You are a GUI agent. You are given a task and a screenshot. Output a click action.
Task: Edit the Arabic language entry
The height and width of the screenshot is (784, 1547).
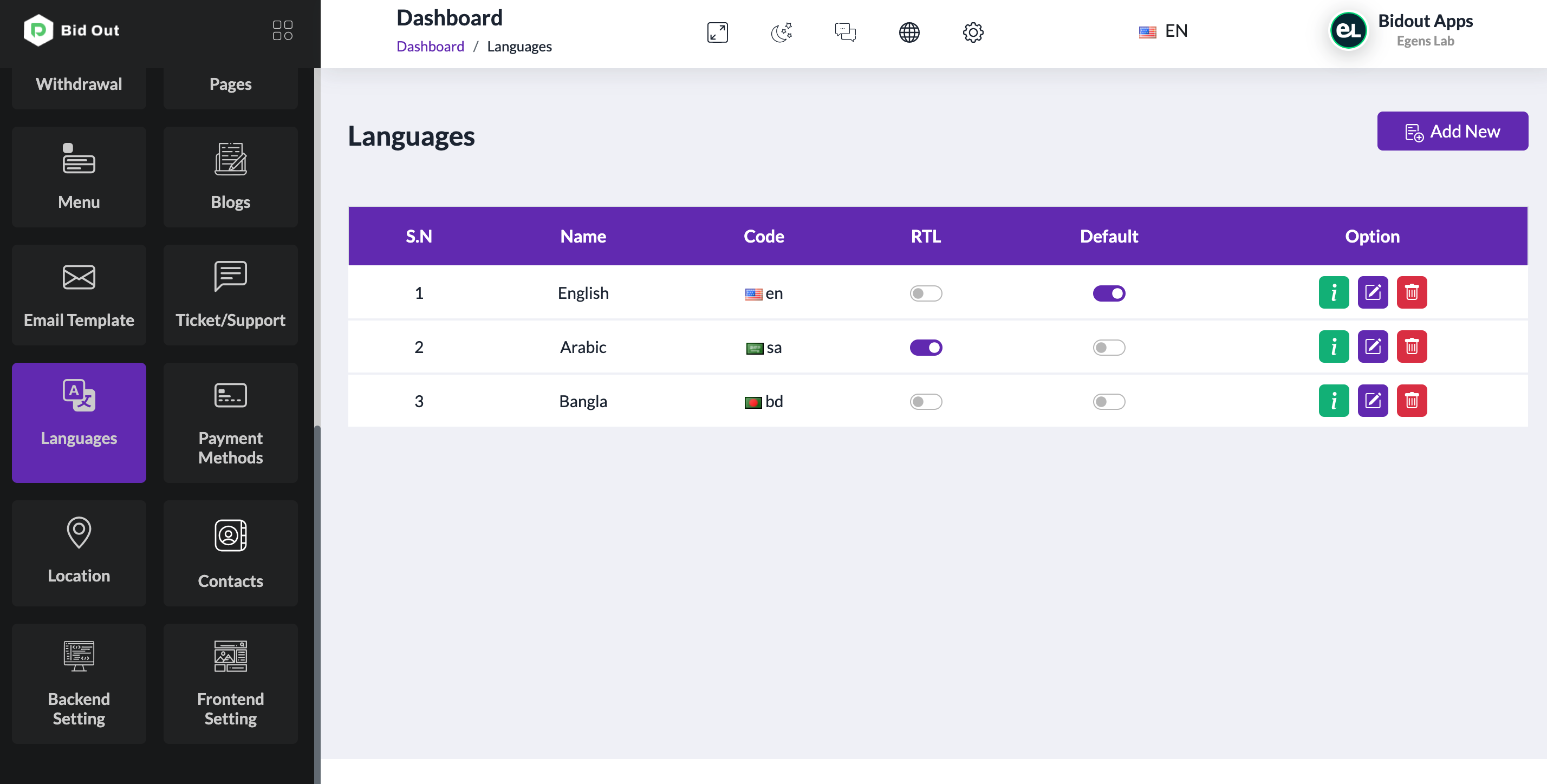coord(1372,347)
